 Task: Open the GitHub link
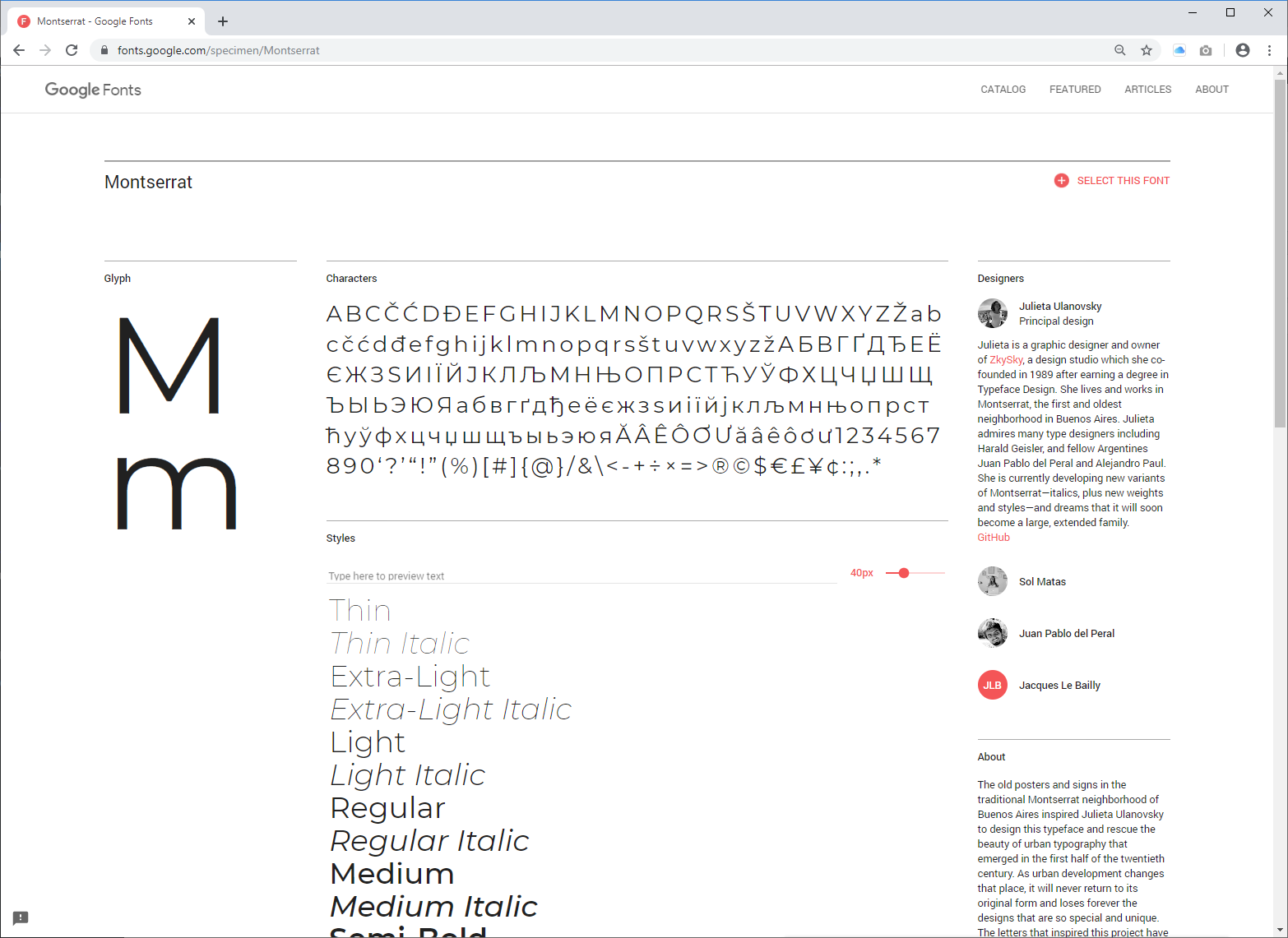coord(994,538)
